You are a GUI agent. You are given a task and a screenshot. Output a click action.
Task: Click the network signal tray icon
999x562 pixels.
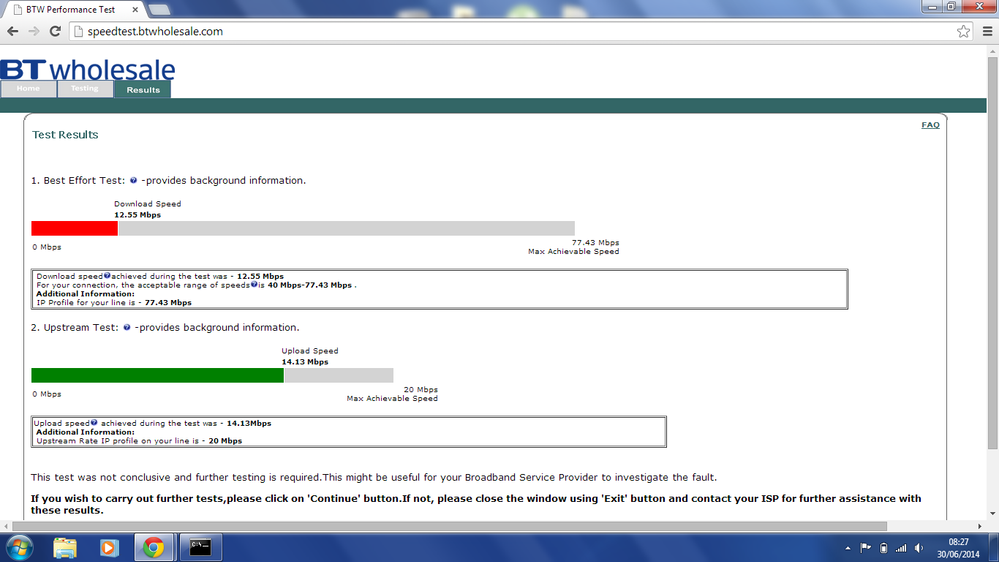[901, 548]
